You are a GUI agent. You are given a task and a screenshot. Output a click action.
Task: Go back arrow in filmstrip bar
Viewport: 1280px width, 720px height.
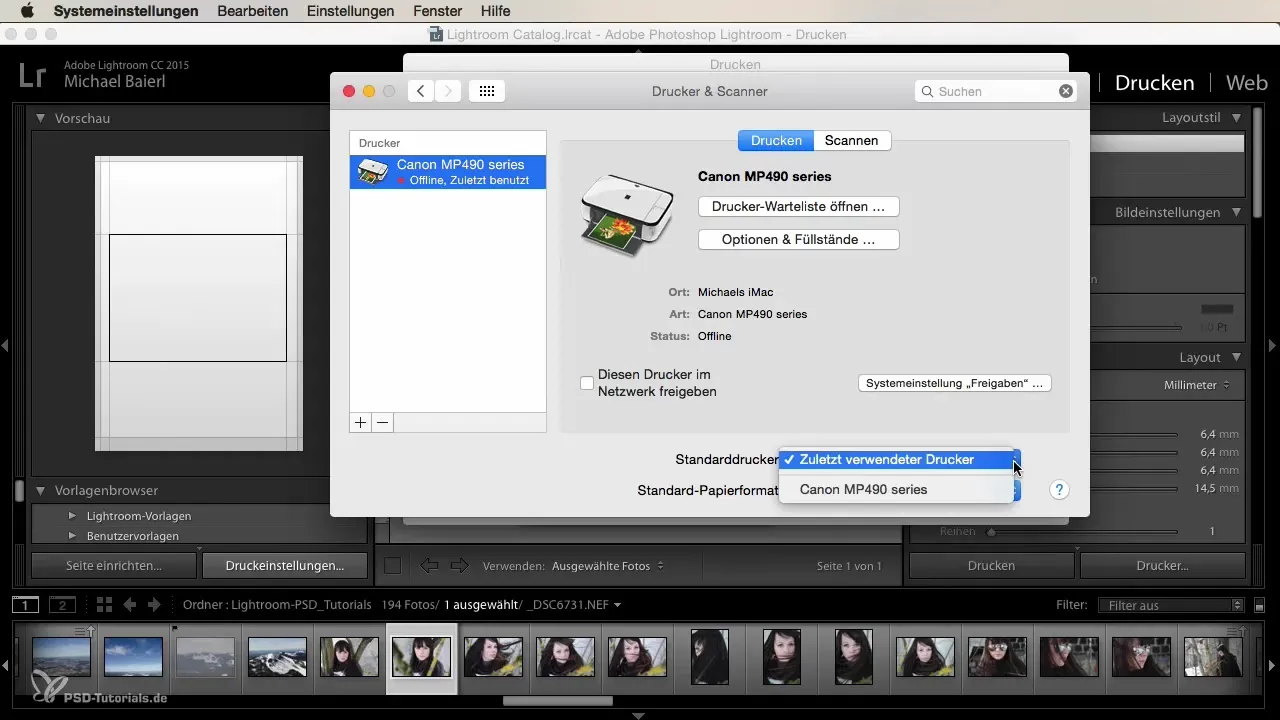click(x=130, y=605)
